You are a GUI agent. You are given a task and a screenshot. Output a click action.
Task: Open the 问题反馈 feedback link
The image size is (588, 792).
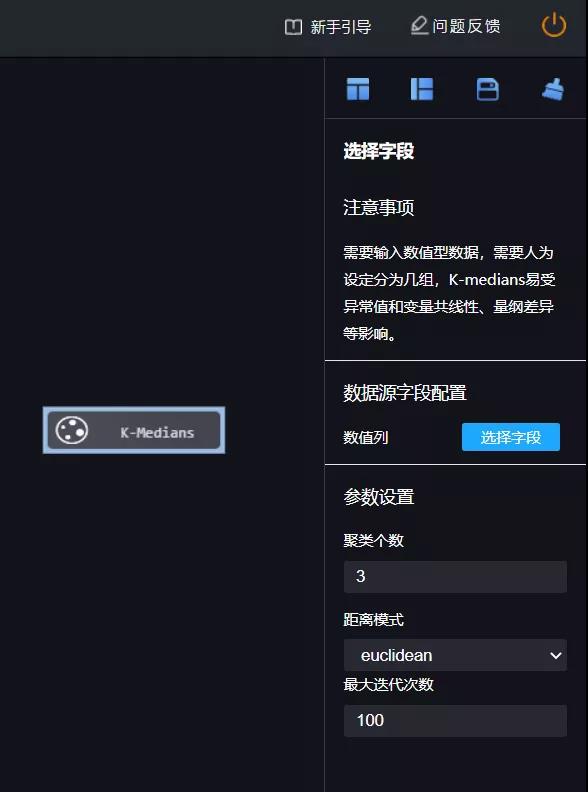pyautogui.click(x=466, y=26)
